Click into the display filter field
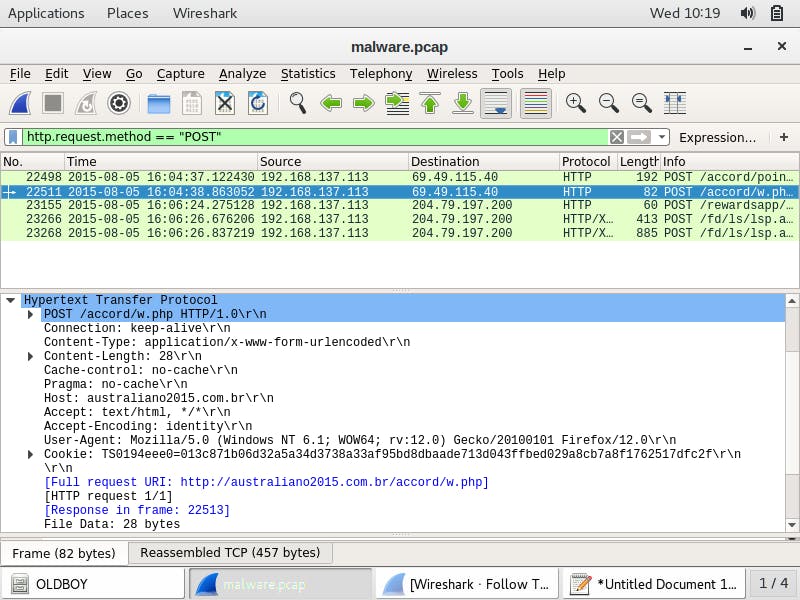800x600 pixels. 315,137
